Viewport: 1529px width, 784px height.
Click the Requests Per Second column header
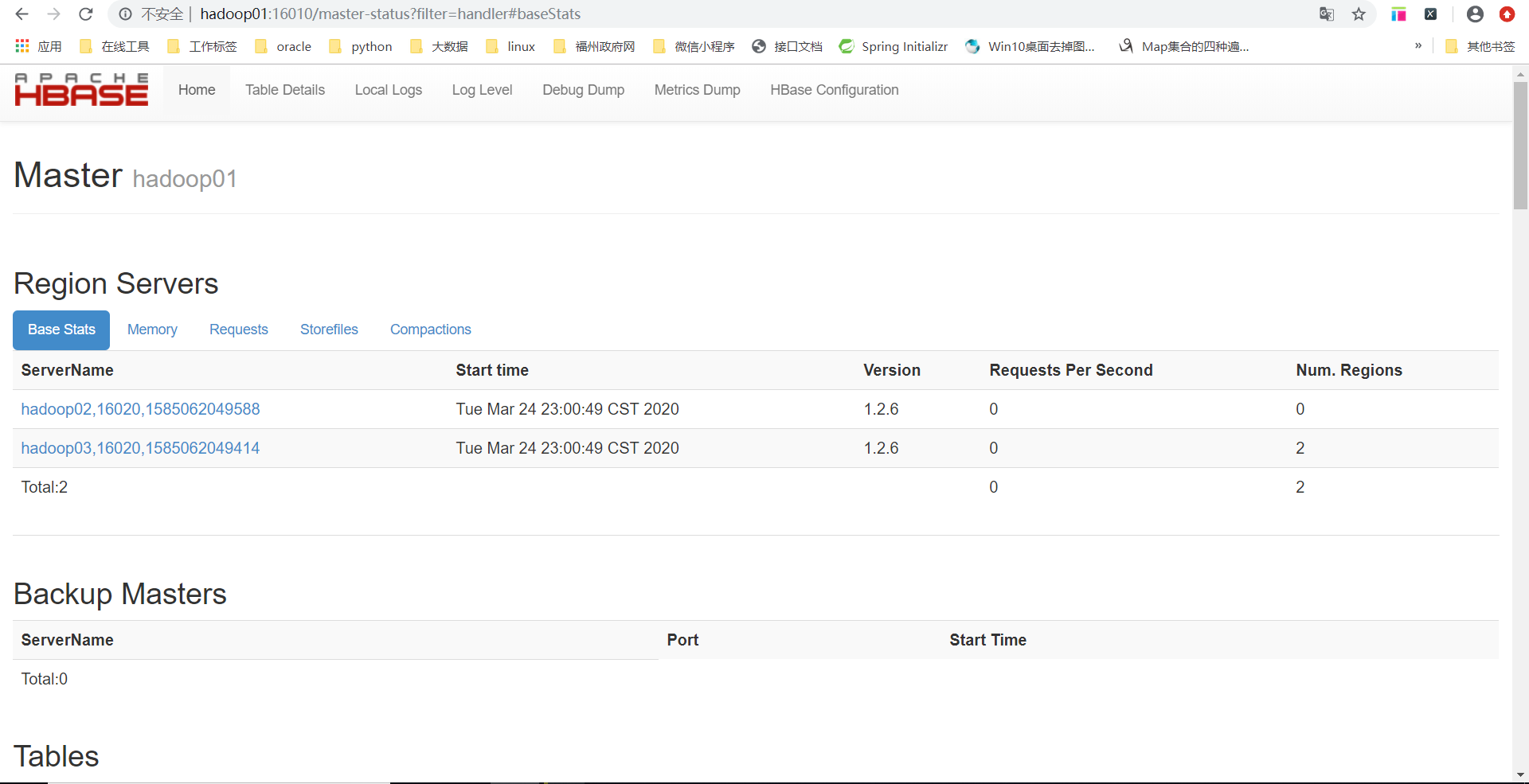[x=1071, y=370]
